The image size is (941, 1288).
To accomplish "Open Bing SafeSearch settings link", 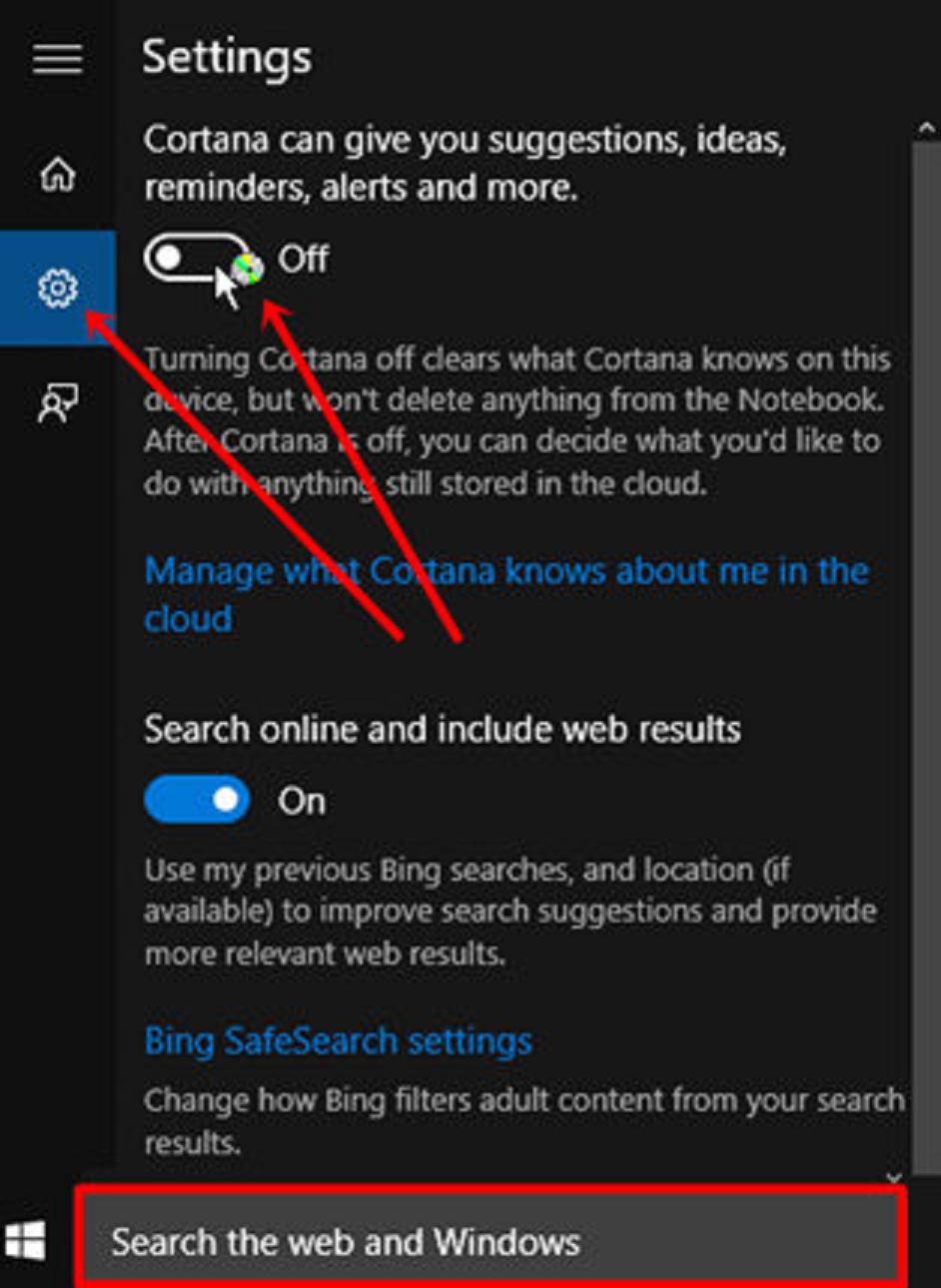I will (x=339, y=1040).
